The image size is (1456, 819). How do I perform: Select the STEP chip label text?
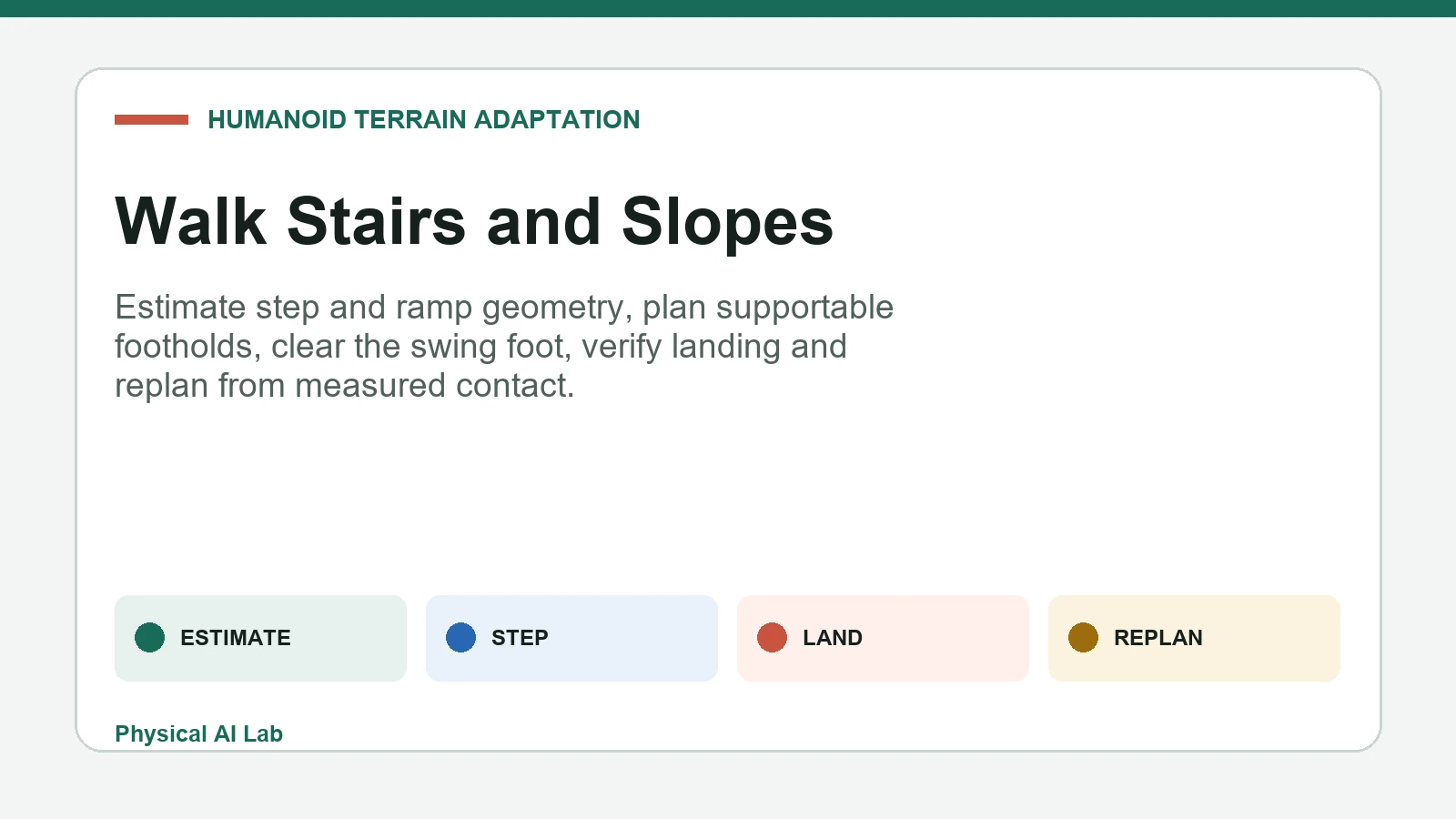coord(520,638)
